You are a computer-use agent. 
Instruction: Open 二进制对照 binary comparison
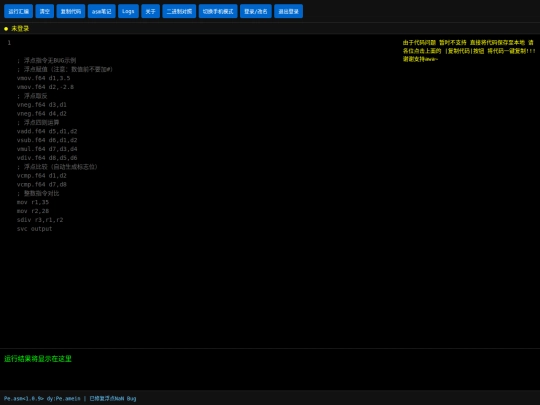(179, 11)
